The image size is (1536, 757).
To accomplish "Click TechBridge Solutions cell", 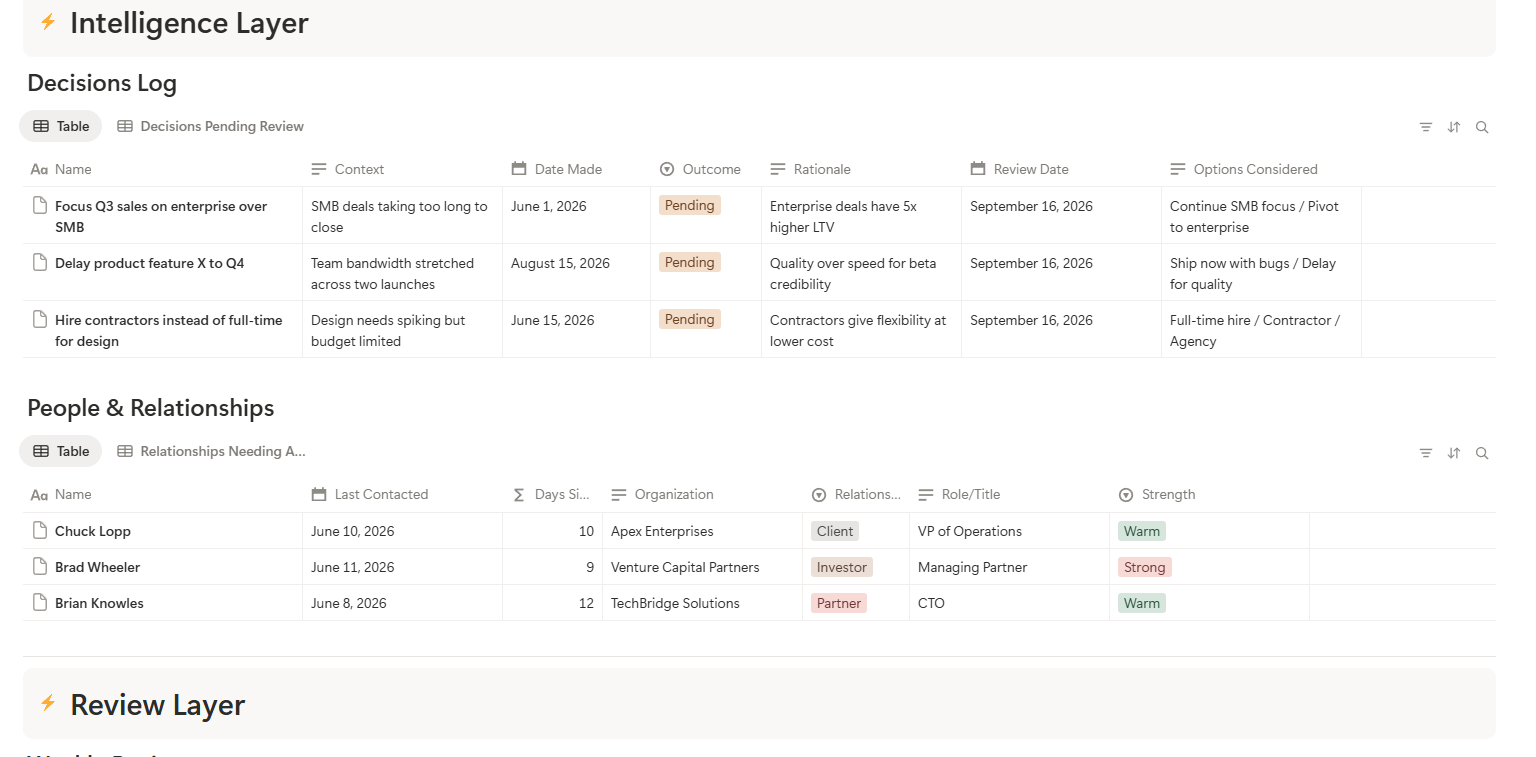I will [702, 603].
